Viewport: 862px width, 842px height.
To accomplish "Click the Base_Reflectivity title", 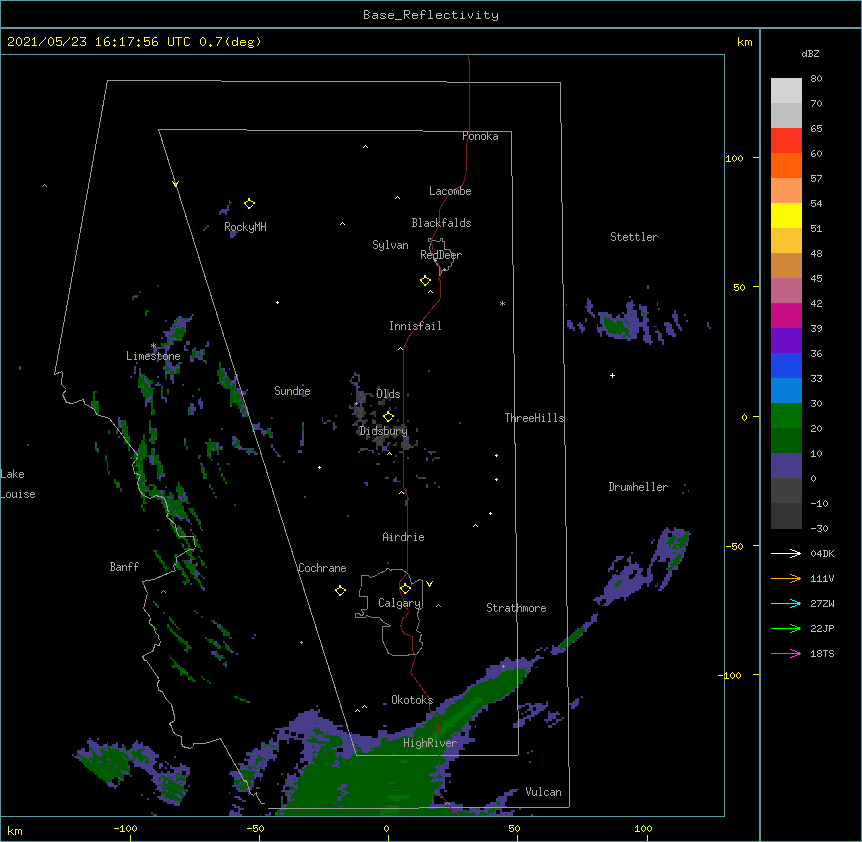I will [x=431, y=15].
